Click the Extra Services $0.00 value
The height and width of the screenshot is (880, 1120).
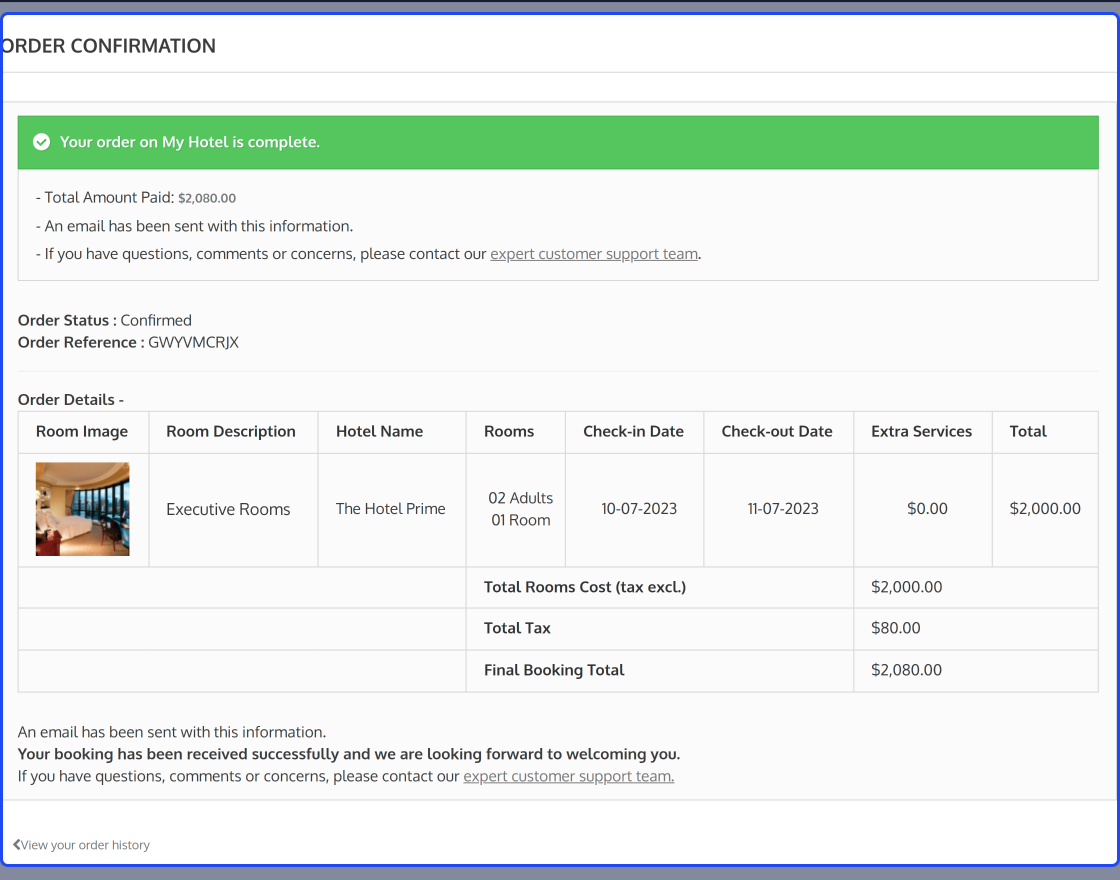(x=927, y=509)
